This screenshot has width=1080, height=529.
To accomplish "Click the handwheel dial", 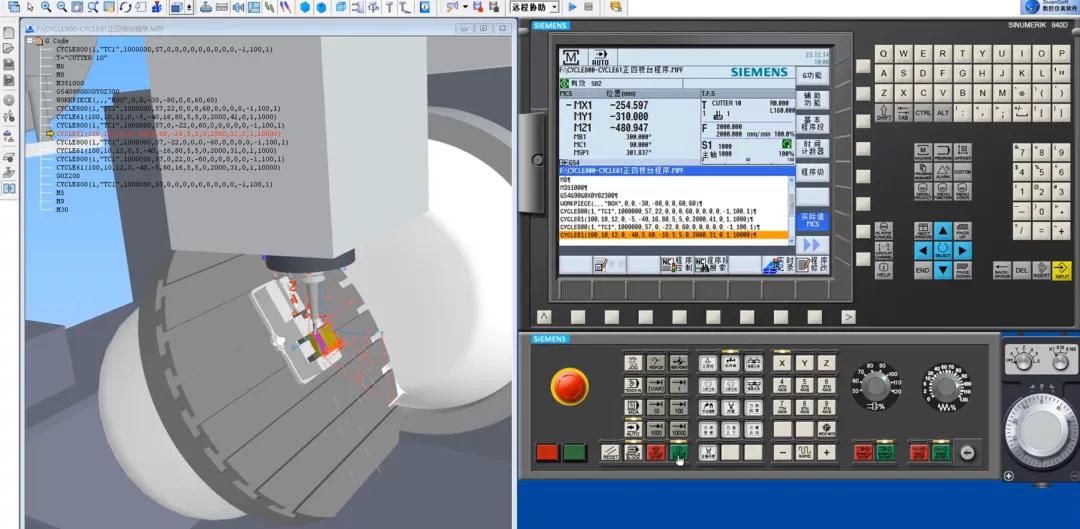I will [1041, 432].
